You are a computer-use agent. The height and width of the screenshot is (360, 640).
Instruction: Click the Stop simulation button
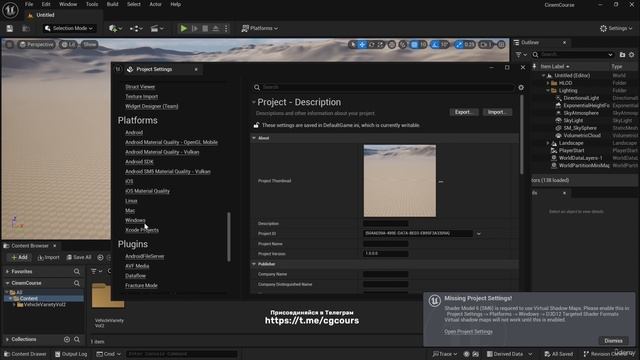[205, 28]
